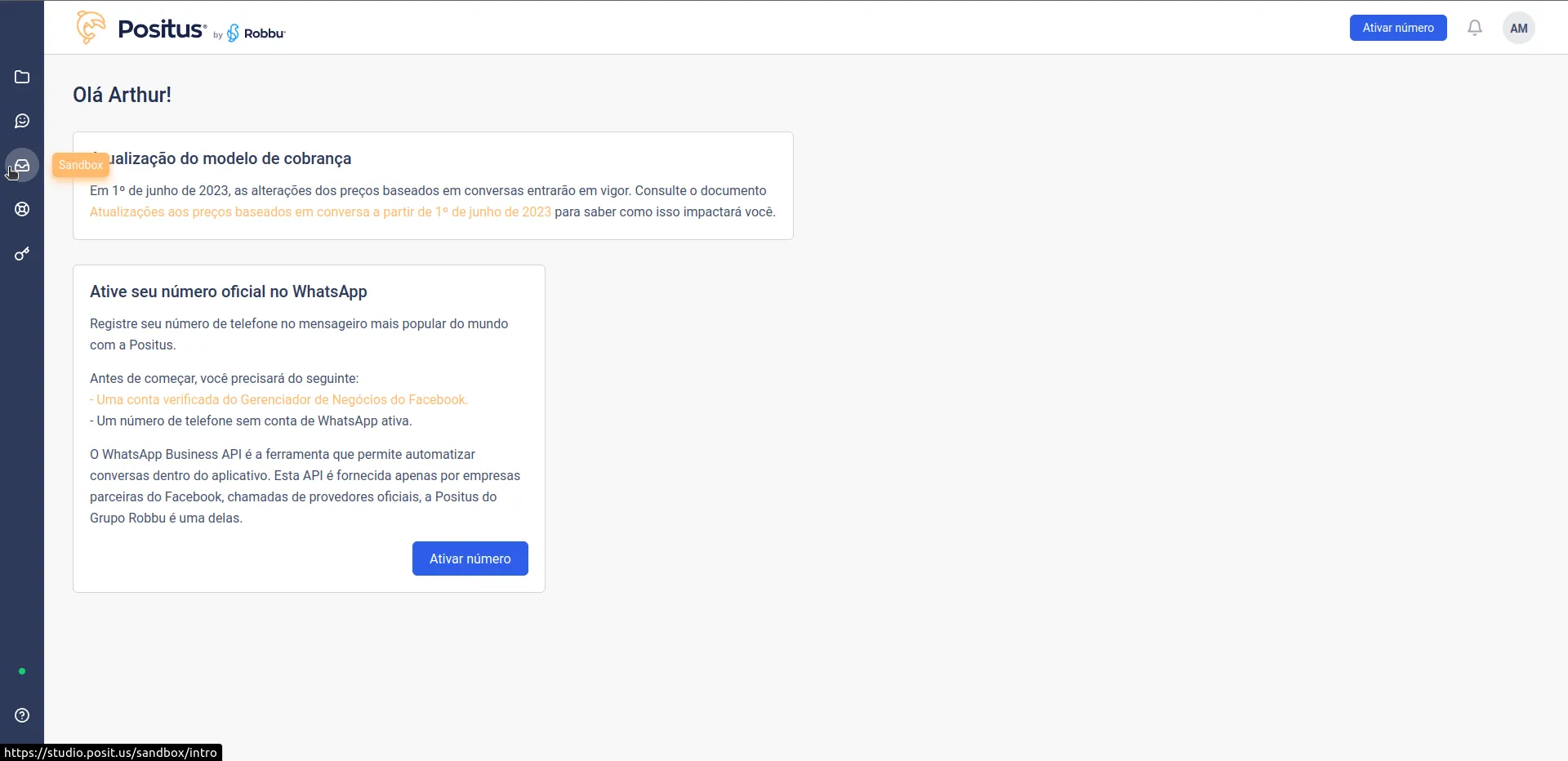Screen dimensions: 1568x761
Task: Click the Olá Arthur! greeting heading
Action: click(122, 95)
